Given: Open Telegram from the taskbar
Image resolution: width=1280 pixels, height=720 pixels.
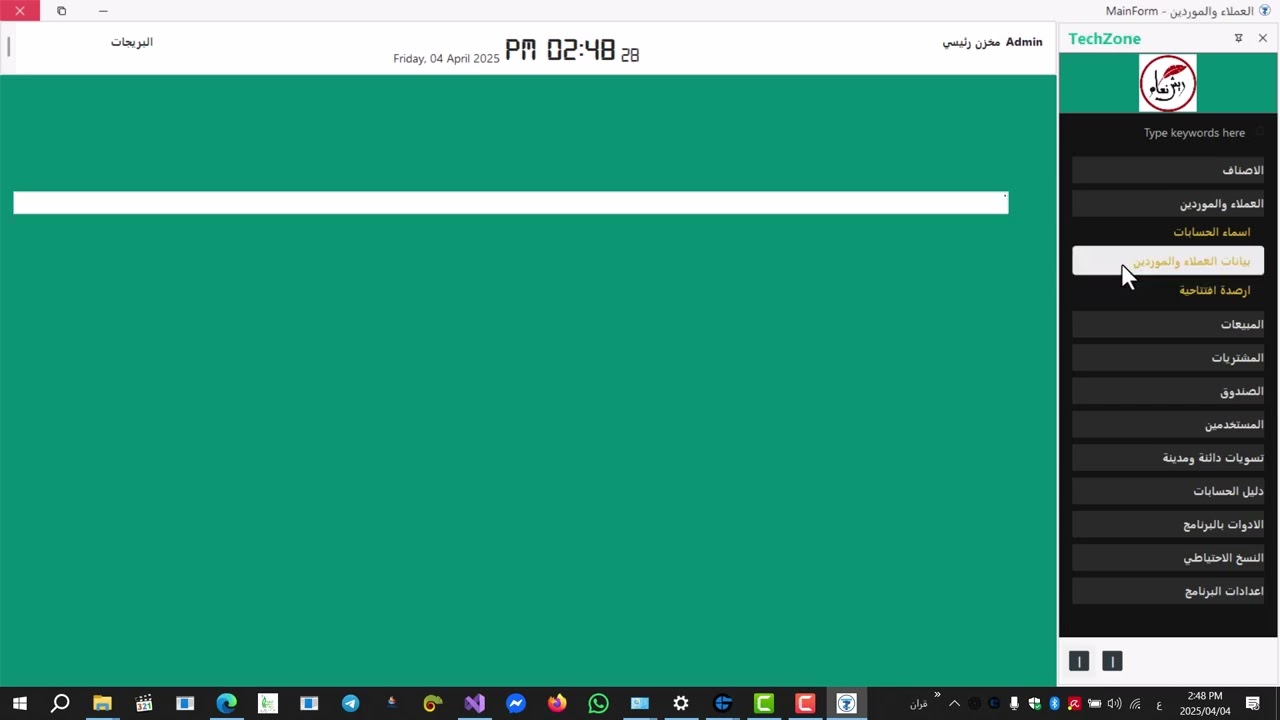Looking at the screenshot, I should click(x=351, y=703).
